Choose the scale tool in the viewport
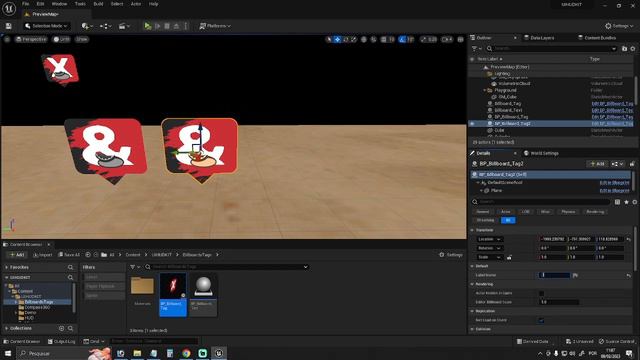The width and height of the screenshot is (640, 360). pyautogui.click(x=354, y=39)
